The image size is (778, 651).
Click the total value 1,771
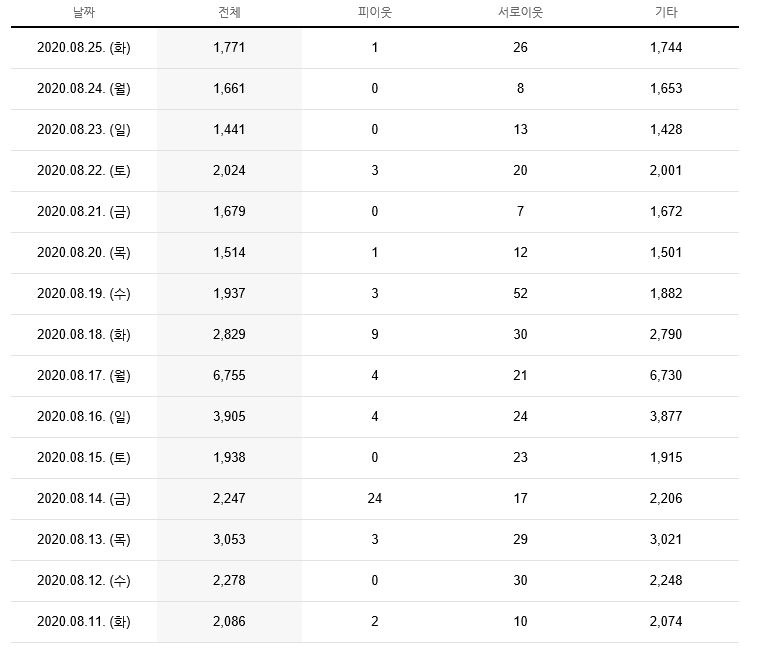229,48
